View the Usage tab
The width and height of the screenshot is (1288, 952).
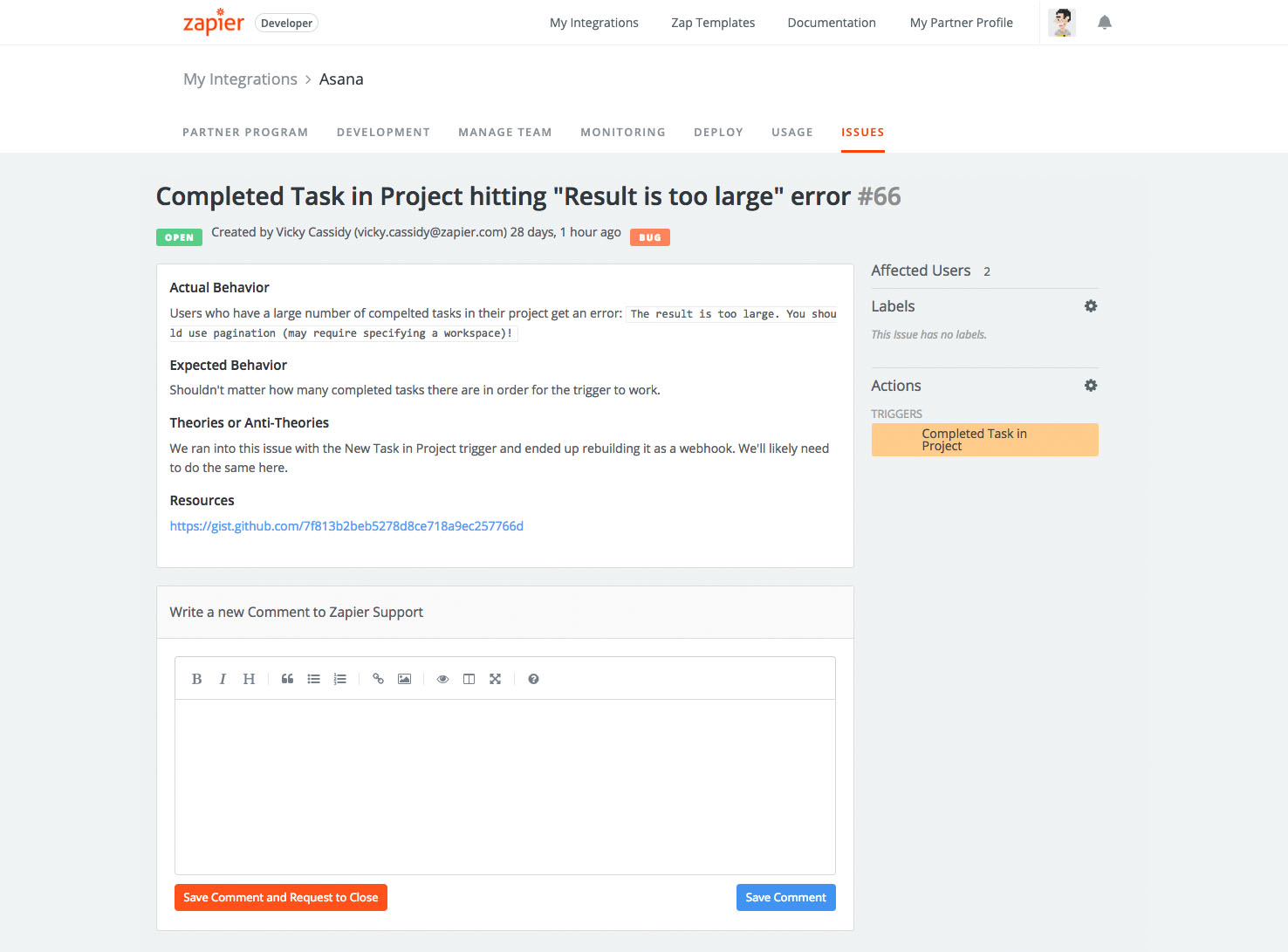coord(792,133)
